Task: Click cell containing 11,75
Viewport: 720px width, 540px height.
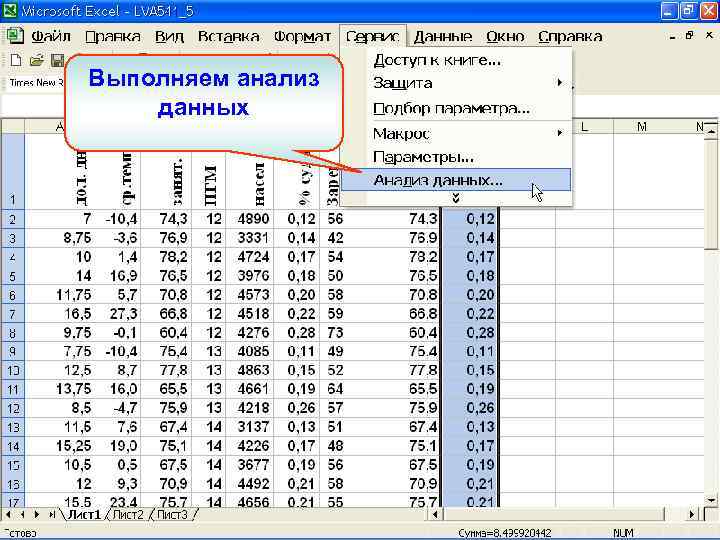Action: (x=59, y=294)
